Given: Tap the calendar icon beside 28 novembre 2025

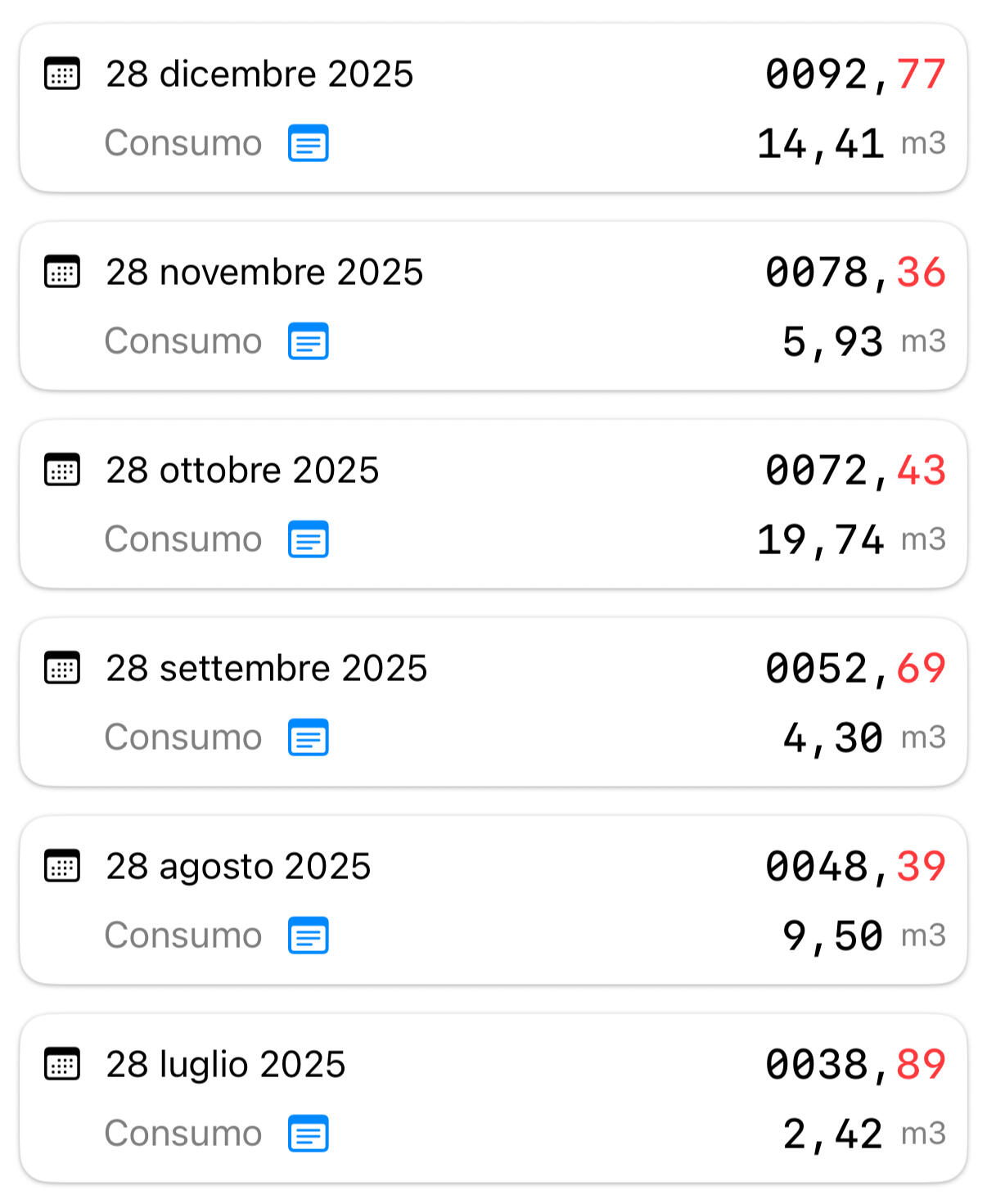Looking at the screenshot, I should [61, 272].
